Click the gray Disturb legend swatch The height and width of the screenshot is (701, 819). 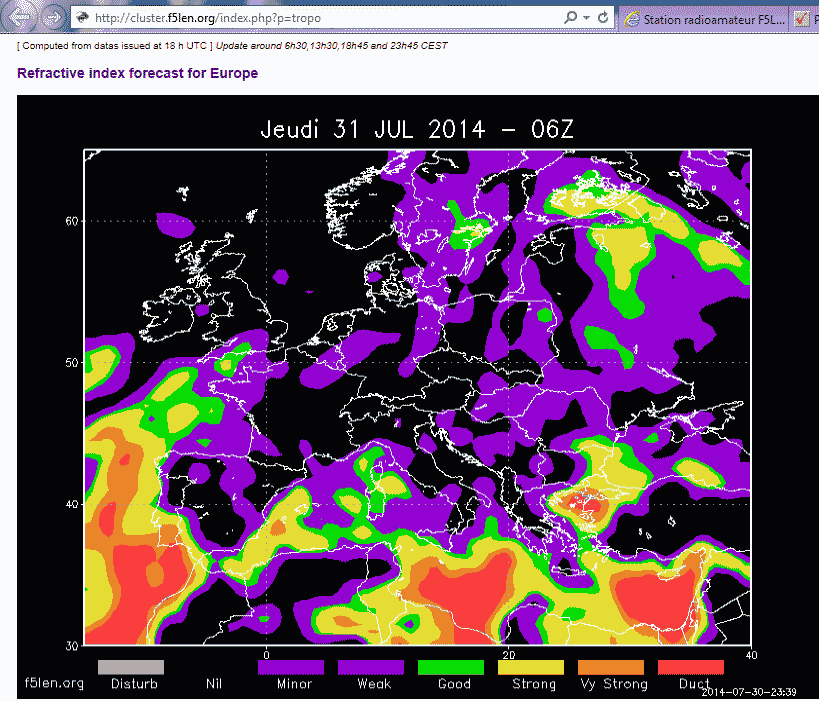[x=131, y=667]
